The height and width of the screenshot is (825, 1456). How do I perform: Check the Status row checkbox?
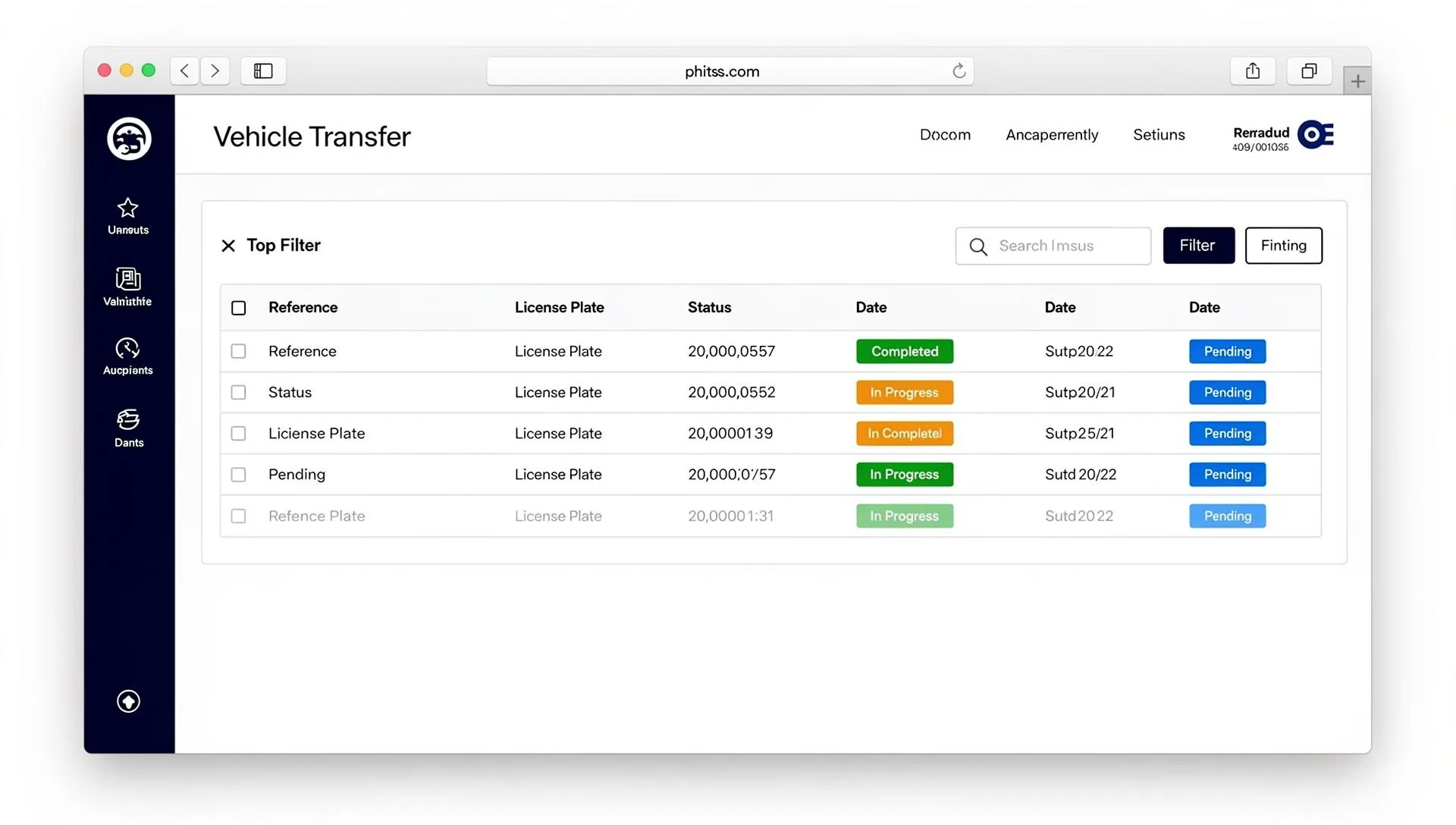(239, 392)
